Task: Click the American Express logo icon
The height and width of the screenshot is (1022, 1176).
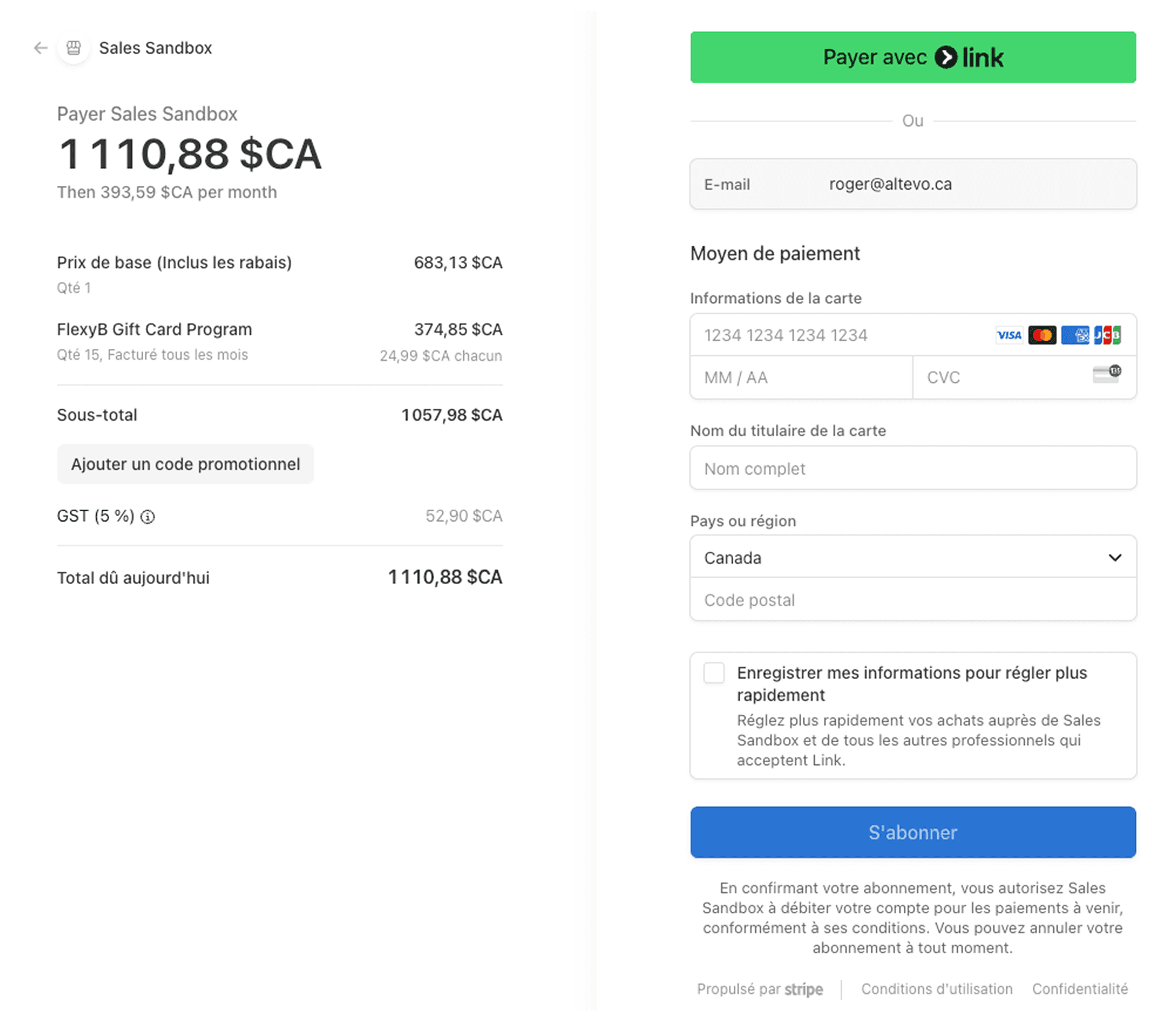Action: tap(1075, 335)
